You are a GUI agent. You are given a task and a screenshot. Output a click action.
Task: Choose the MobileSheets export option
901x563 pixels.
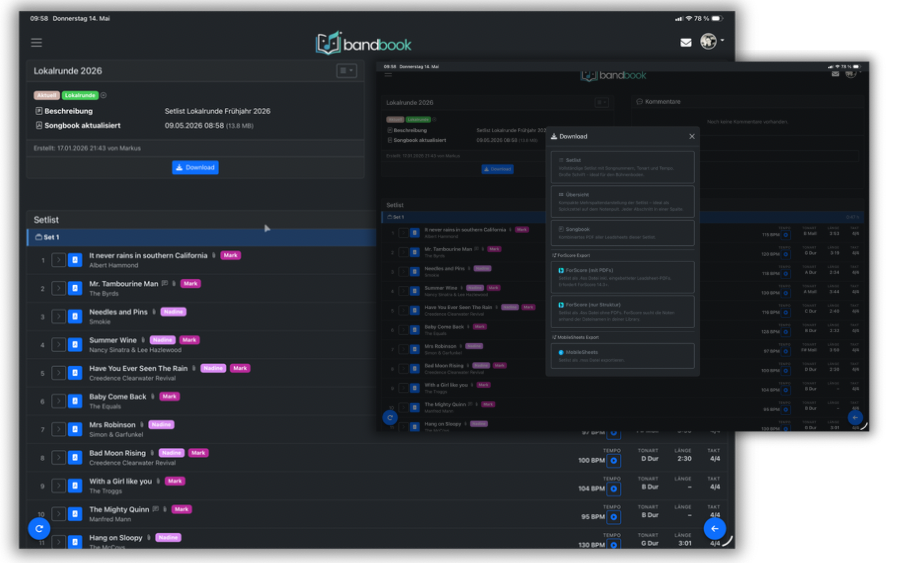(x=622, y=356)
